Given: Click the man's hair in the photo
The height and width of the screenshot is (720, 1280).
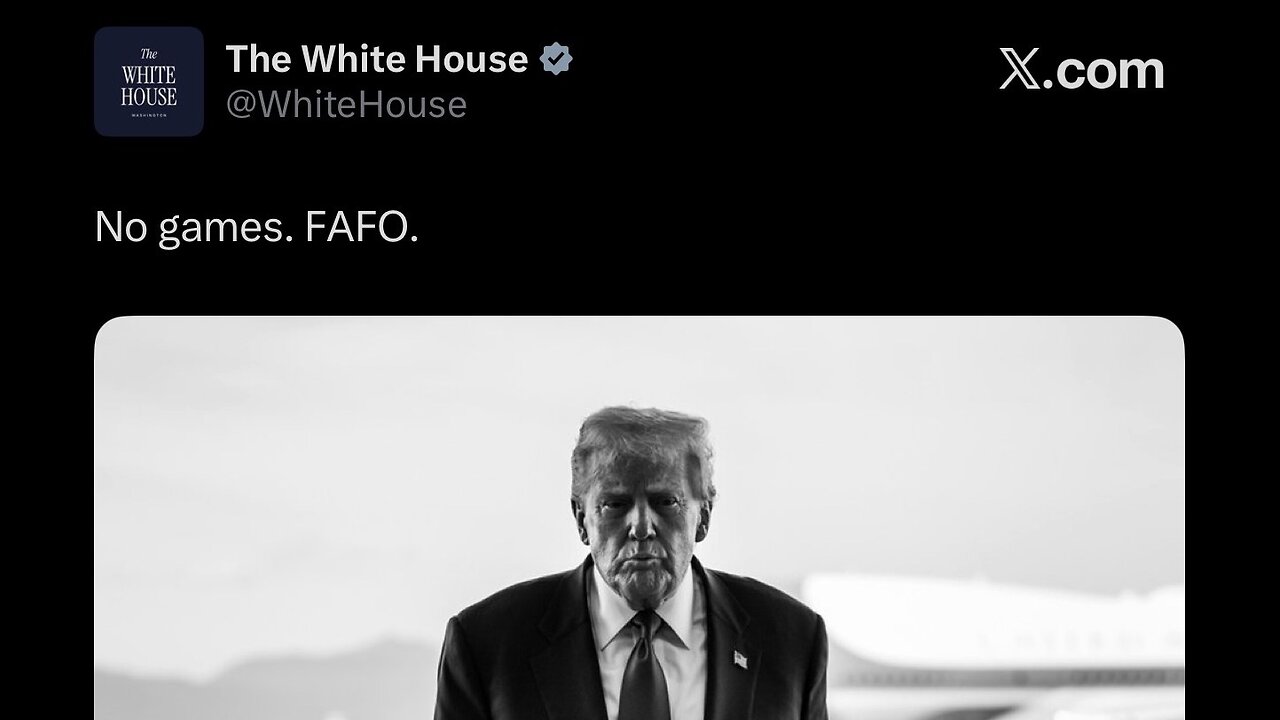Looking at the screenshot, I should click(x=640, y=440).
